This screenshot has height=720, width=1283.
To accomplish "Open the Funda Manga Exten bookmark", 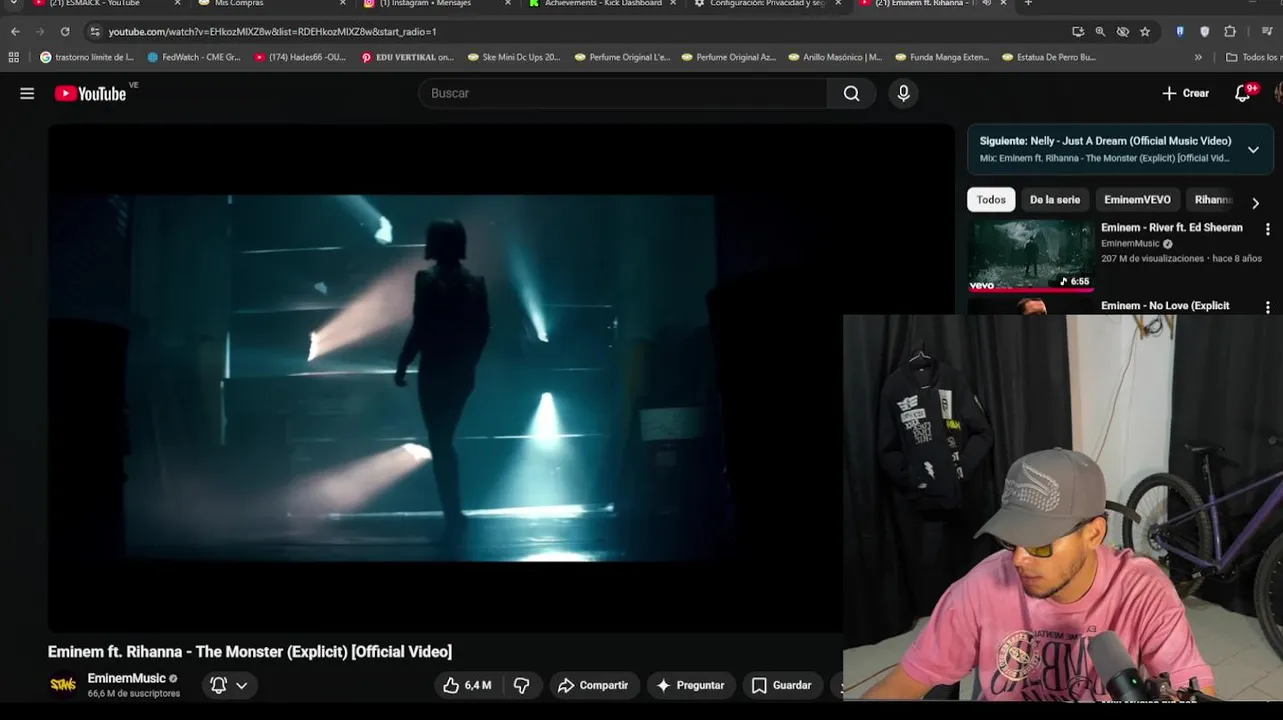I will point(942,57).
